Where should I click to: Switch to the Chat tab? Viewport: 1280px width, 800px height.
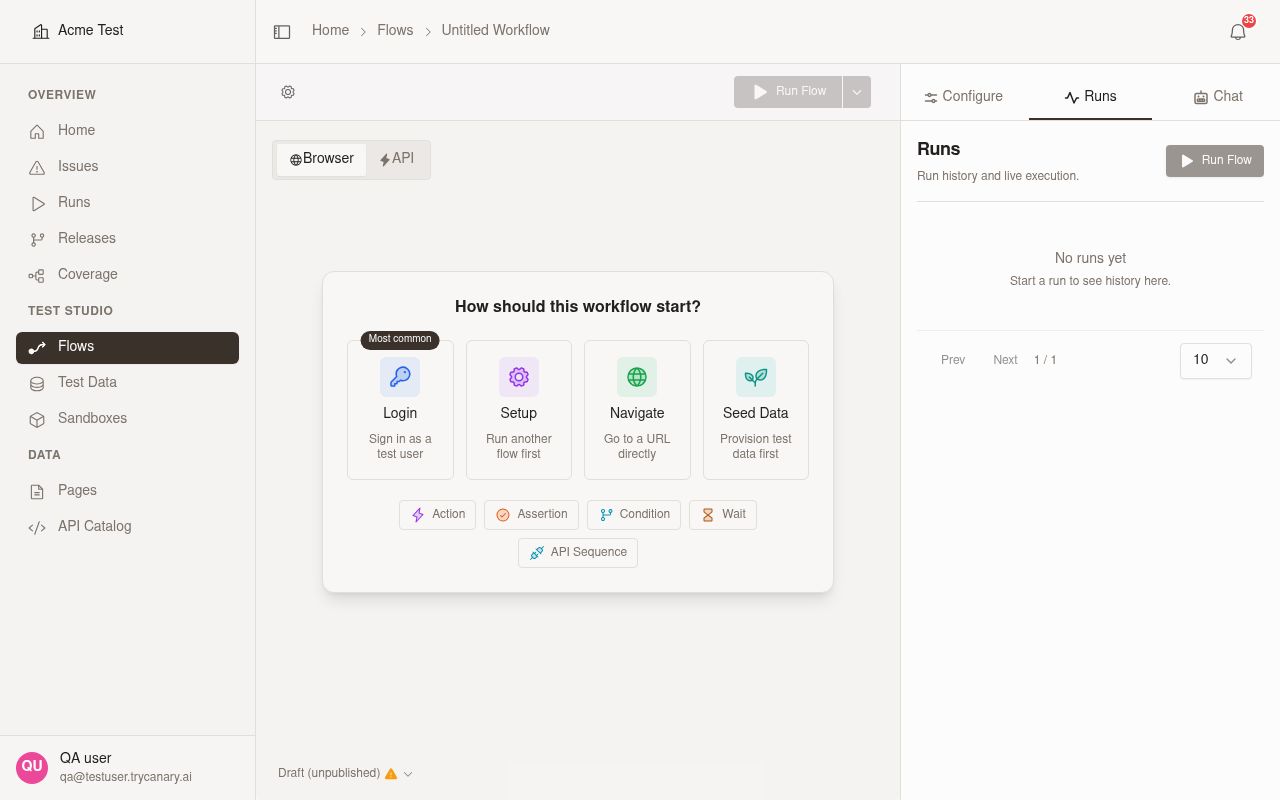coord(1218,96)
